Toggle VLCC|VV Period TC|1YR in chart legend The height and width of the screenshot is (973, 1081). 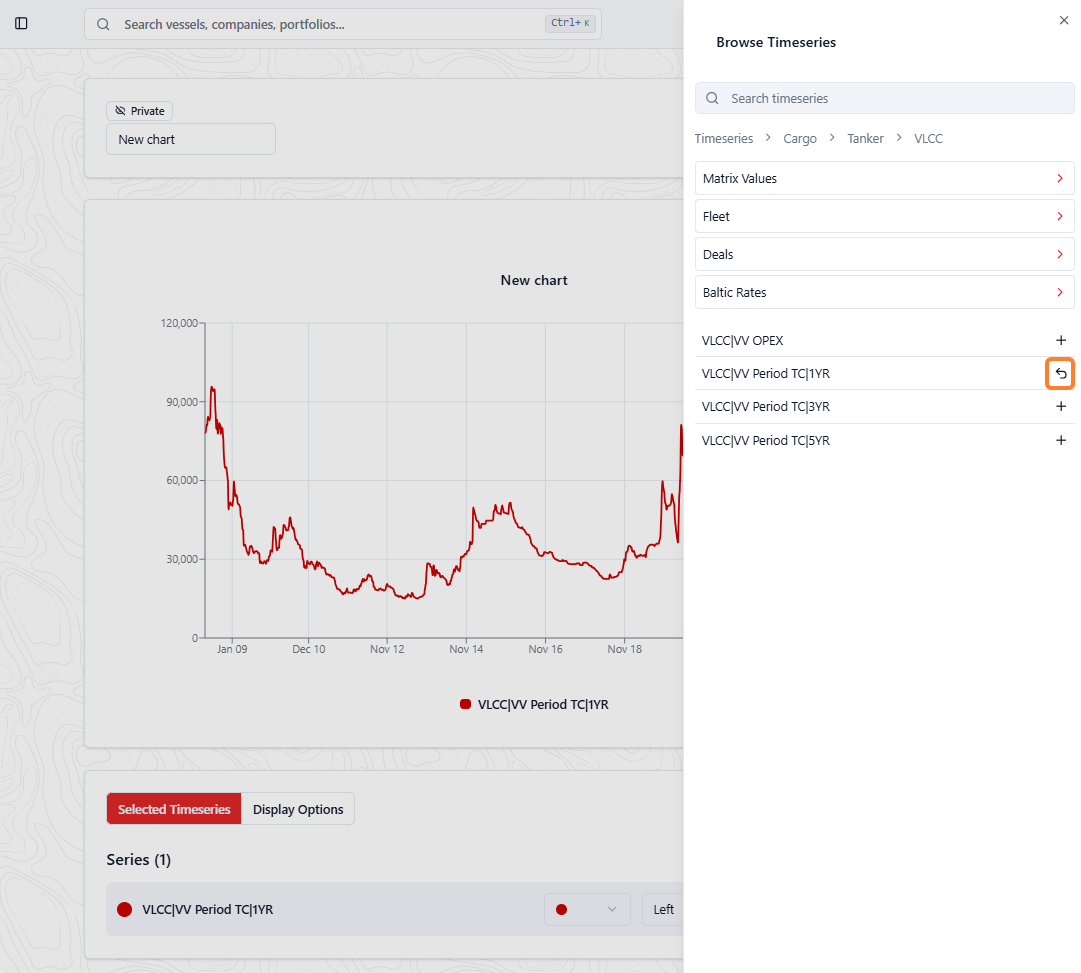coord(534,704)
